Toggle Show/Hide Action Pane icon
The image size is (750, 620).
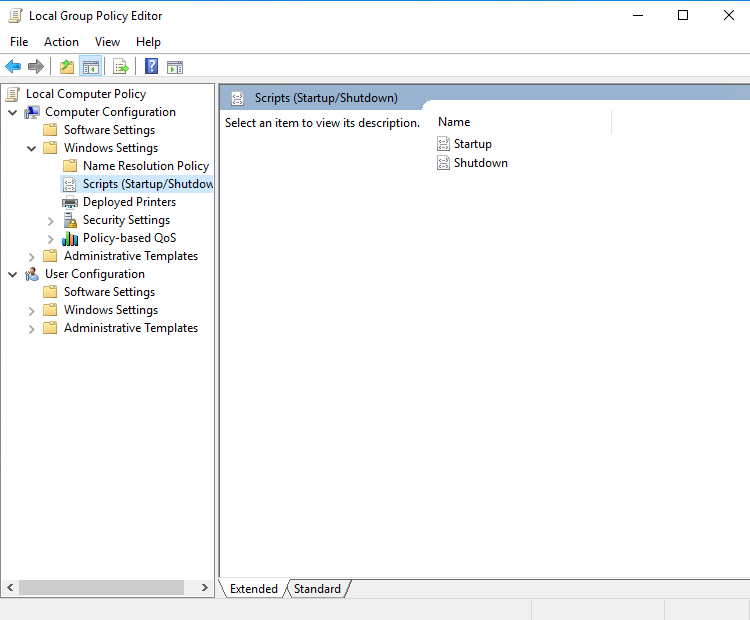coord(175,67)
